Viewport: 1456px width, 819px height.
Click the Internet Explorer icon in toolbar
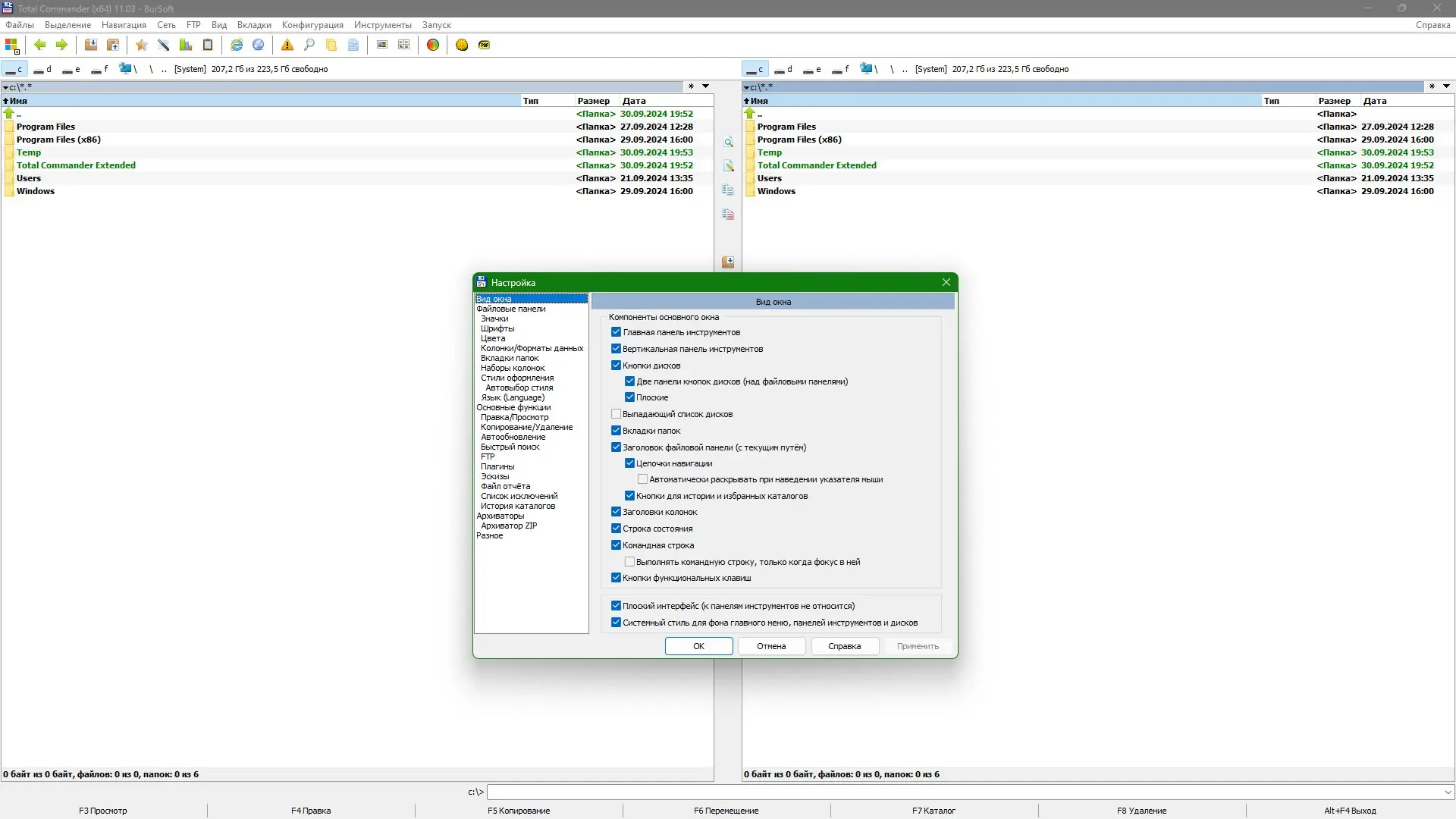237,45
